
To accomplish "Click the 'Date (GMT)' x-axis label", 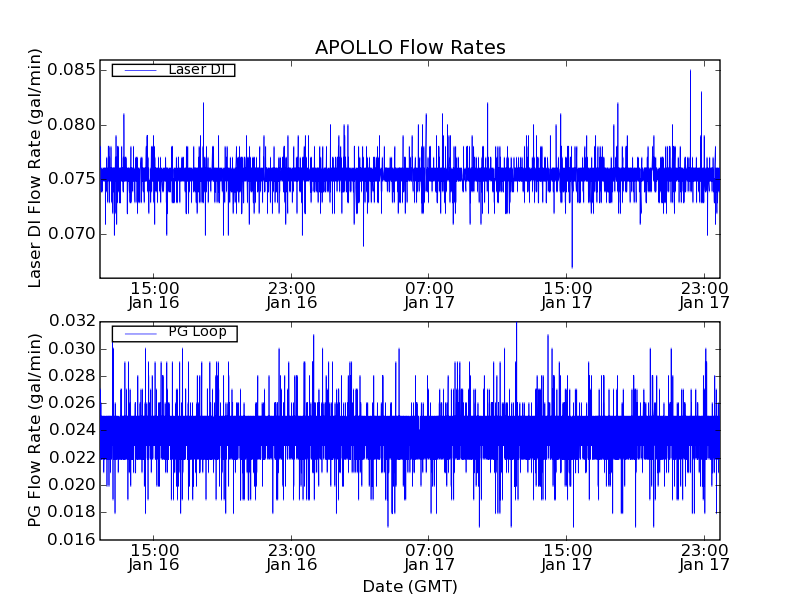I will [410, 586].
